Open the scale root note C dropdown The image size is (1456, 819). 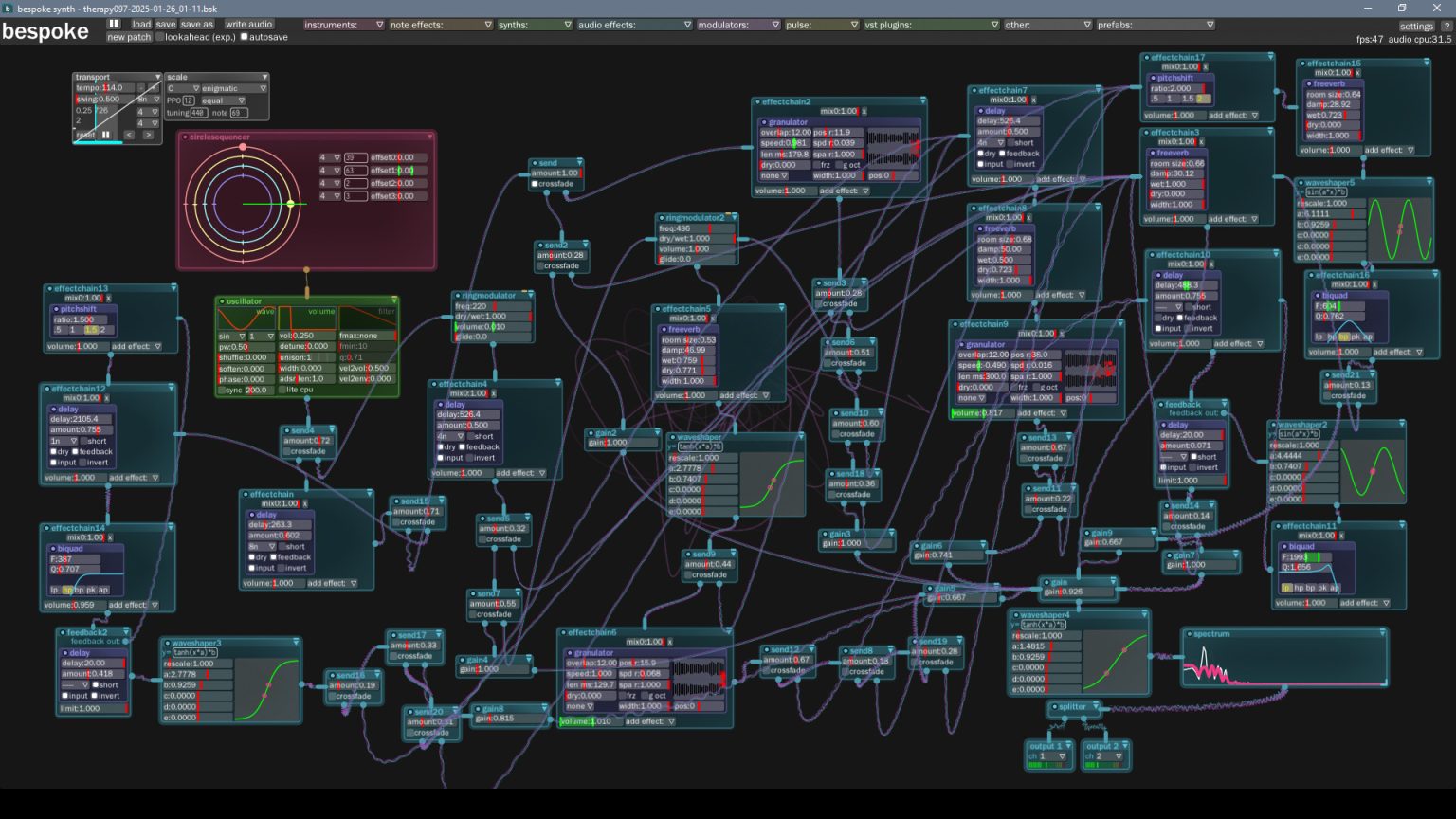click(183, 88)
